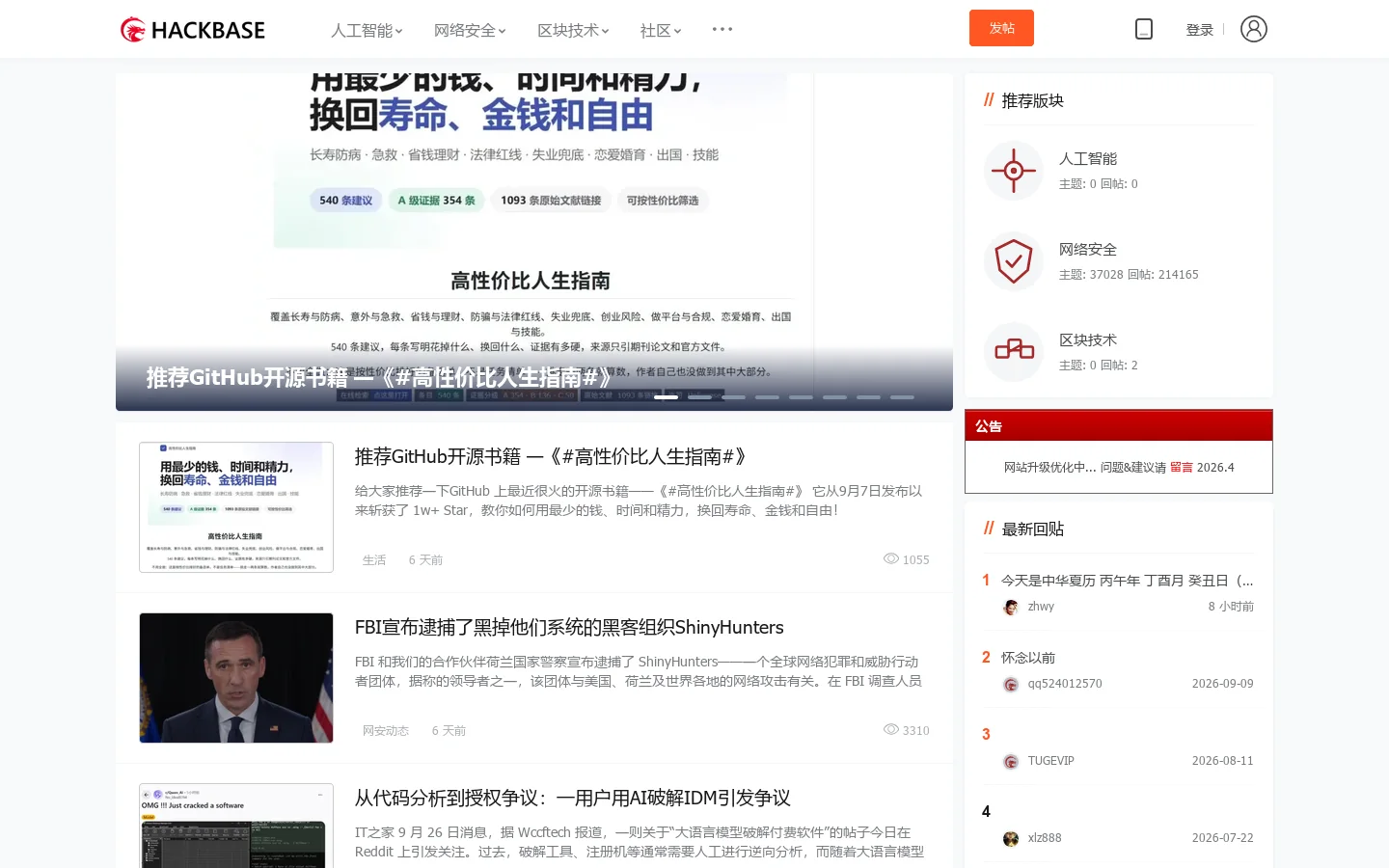Screen dimensions: 1389x868
Task: Select the second carousel slide indicator
Action: point(699,397)
